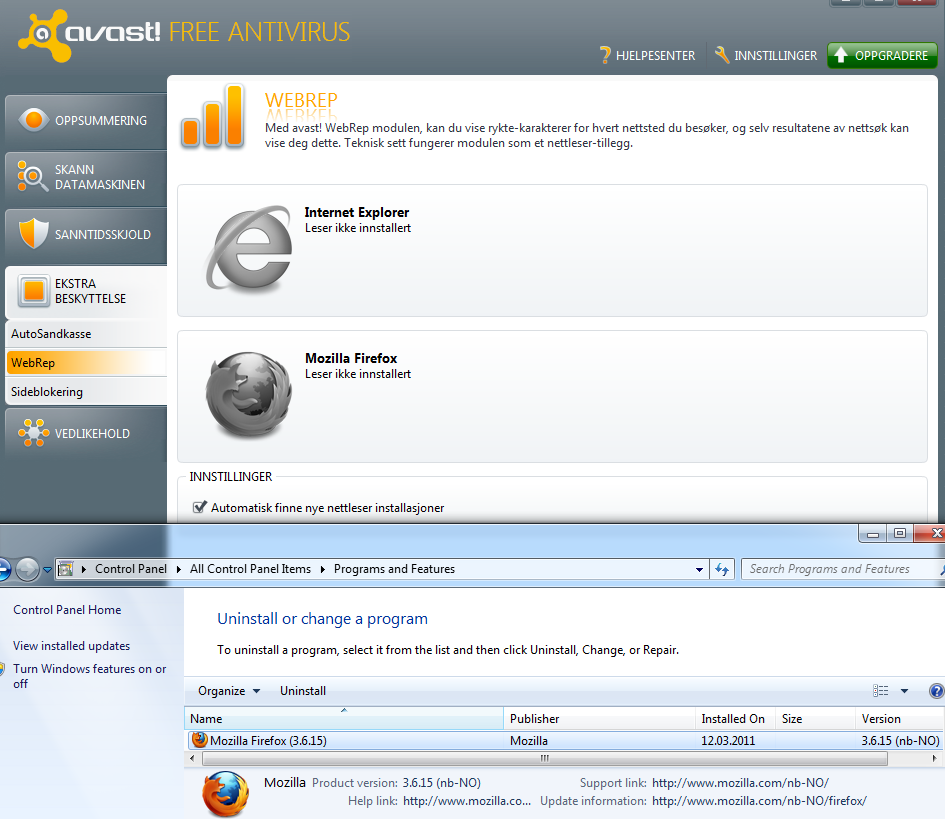
Task: Click the Vedlikehold maintenance icon
Action: click(33, 433)
